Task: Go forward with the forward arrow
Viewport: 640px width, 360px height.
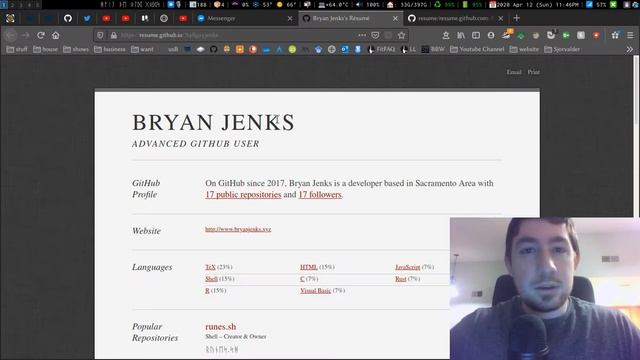Action: pyautogui.click(x=25, y=36)
